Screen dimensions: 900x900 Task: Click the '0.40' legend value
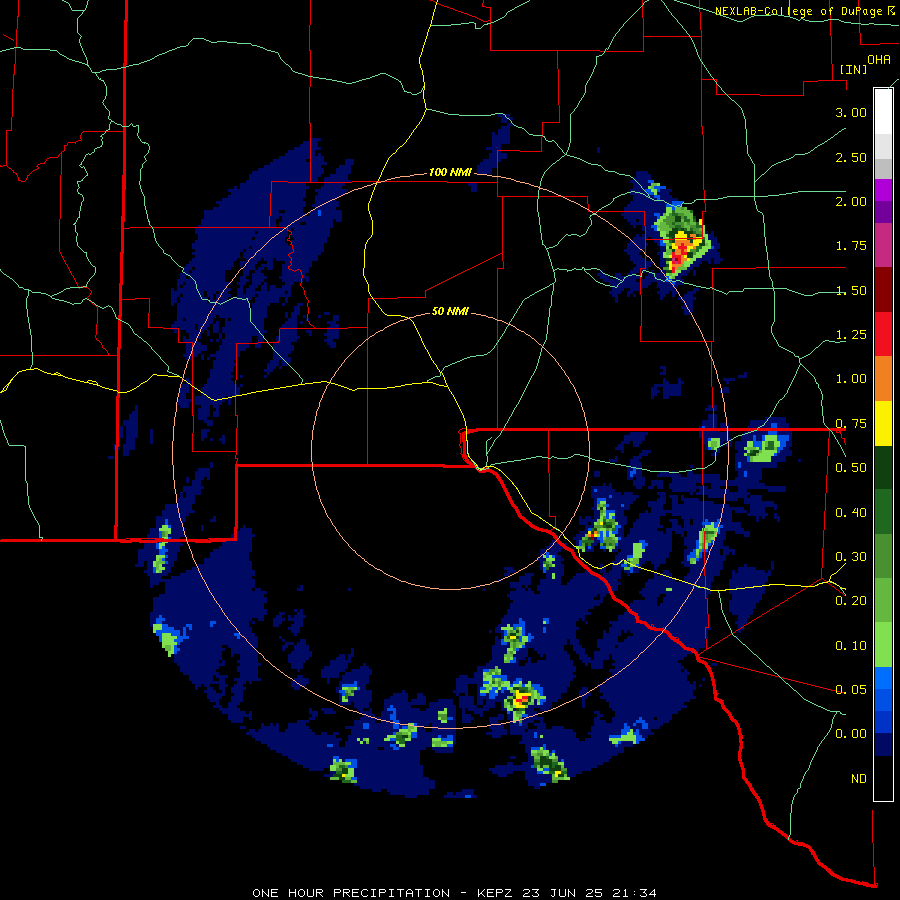coord(851,513)
